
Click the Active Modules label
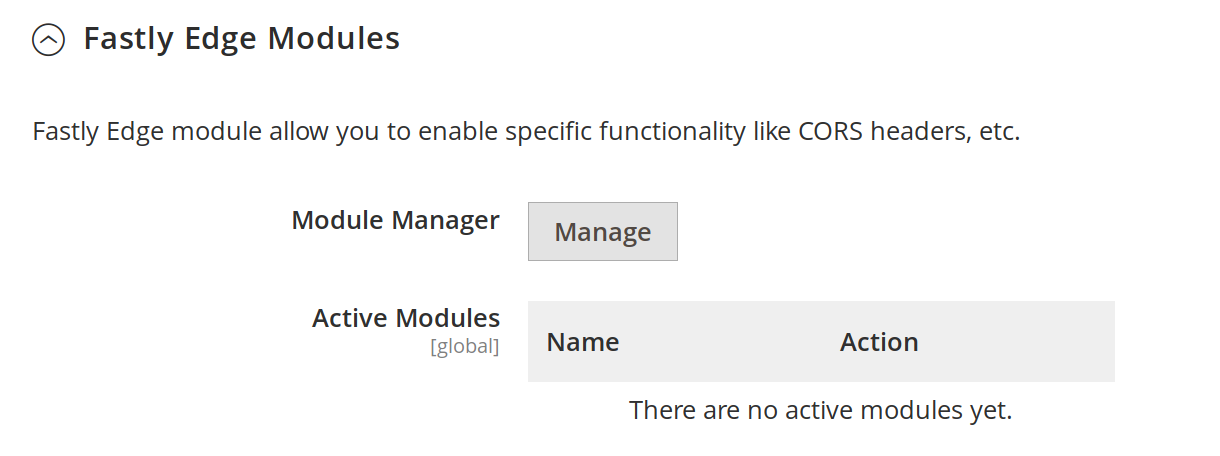(x=405, y=318)
